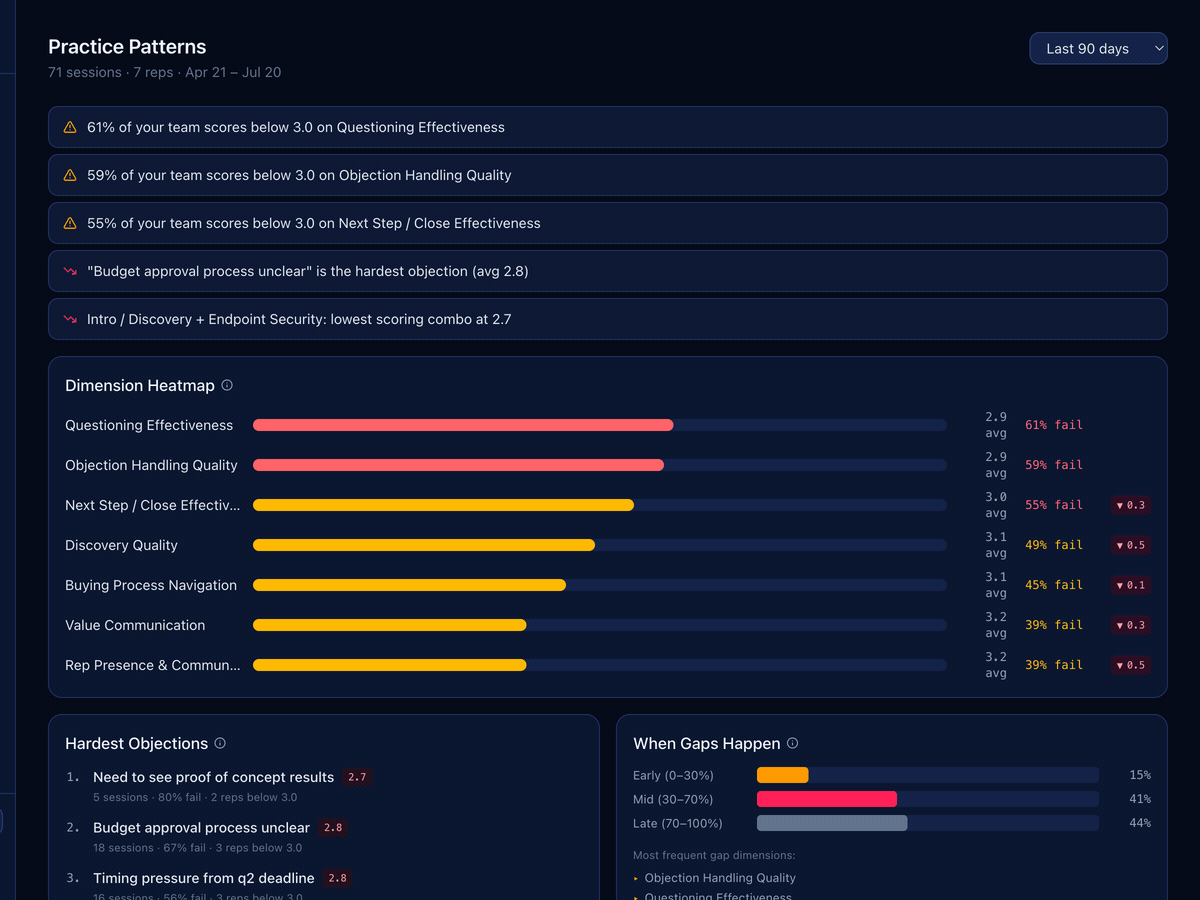Screen dimensions: 1200x900
Task: Click the 59% fail value
Action: (x=1054, y=465)
